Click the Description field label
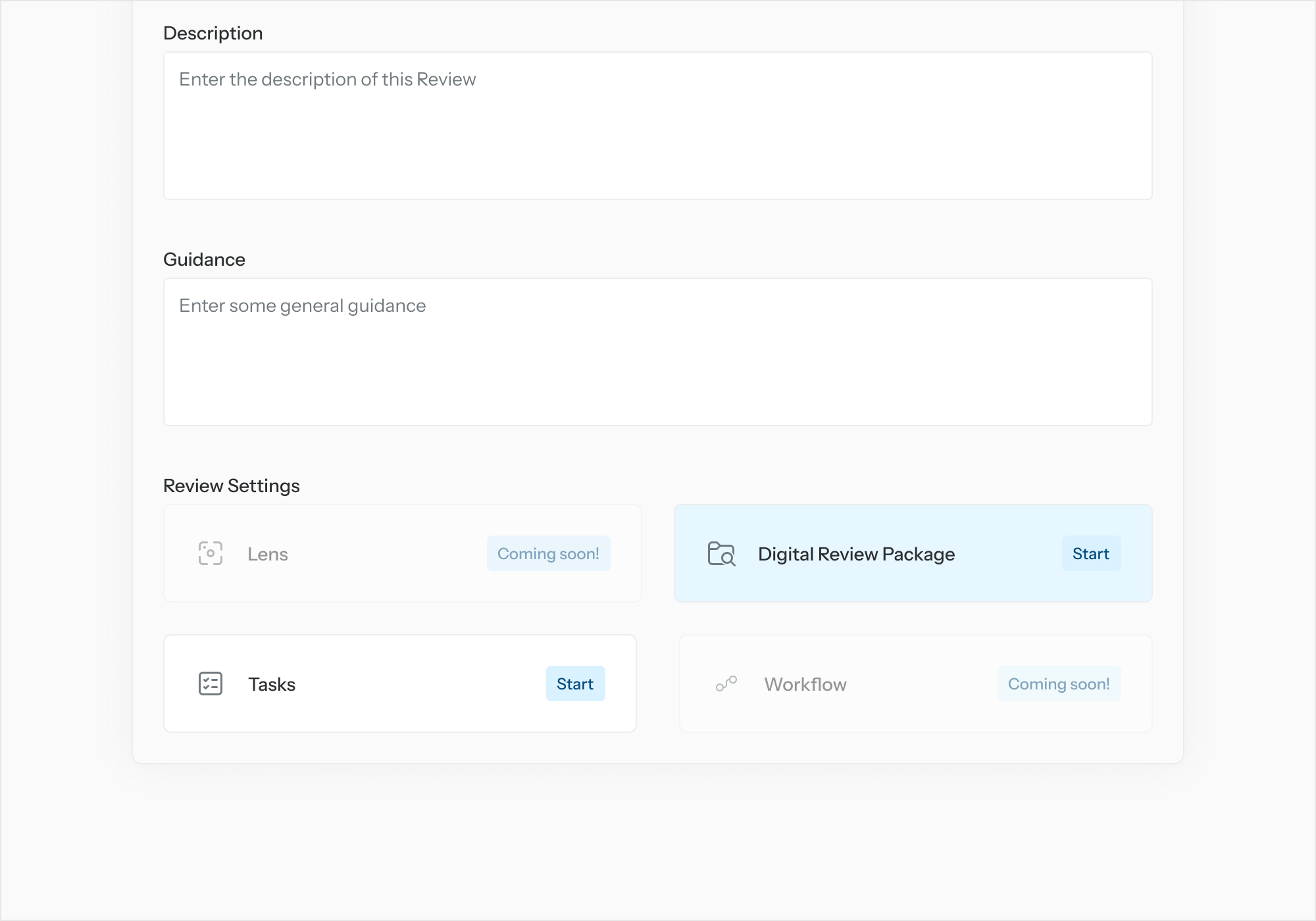1316x921 pixels. pos(213,33)
